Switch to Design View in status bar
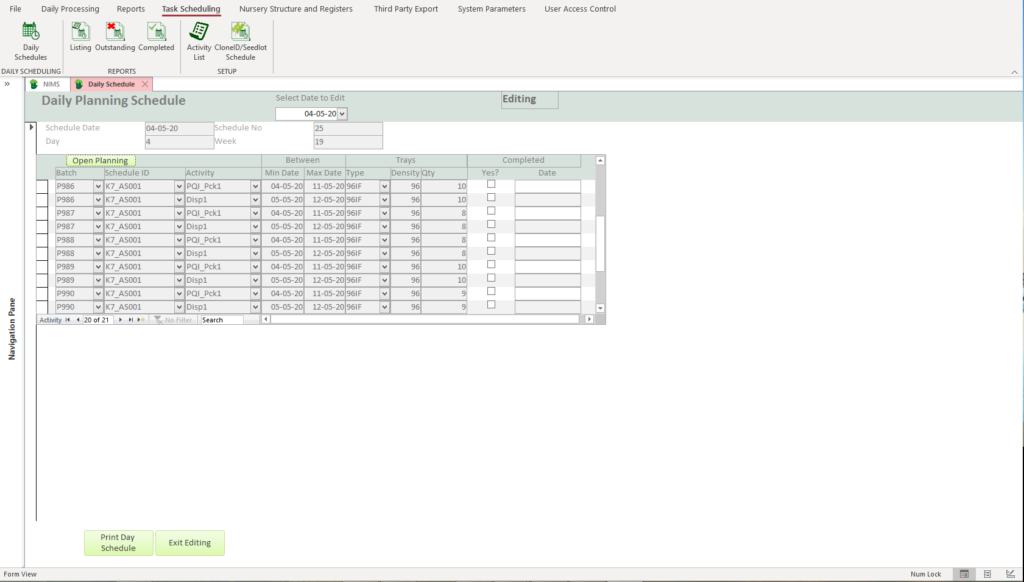 (x=1009, y=574)
